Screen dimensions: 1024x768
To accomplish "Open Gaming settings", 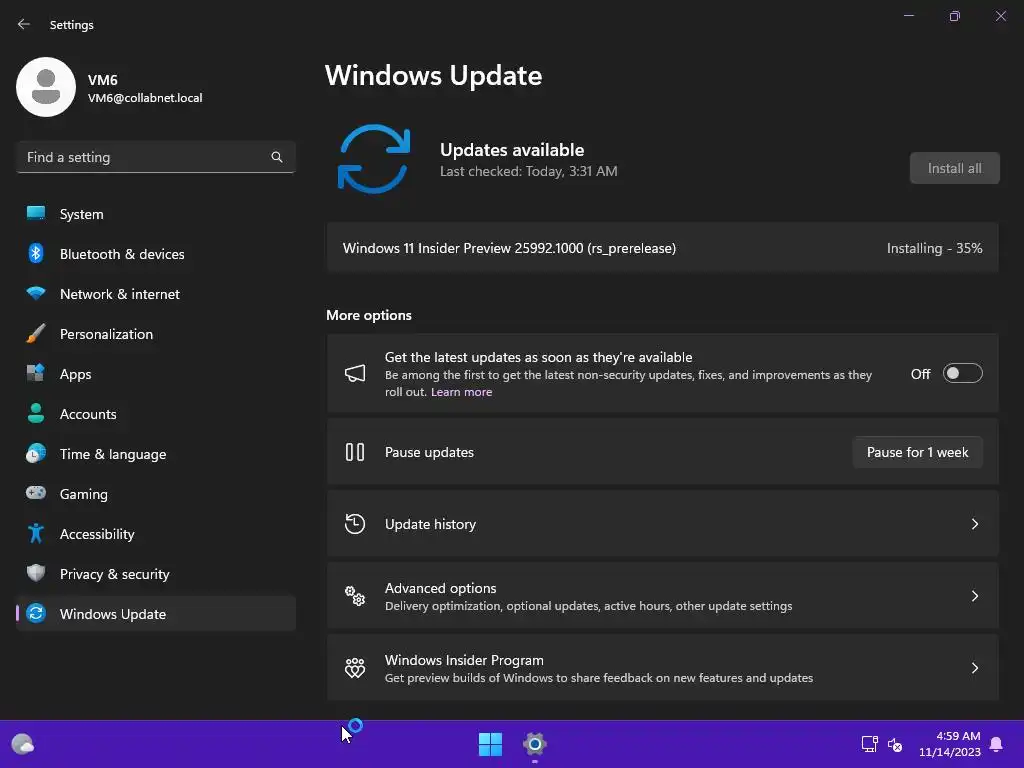I will click(x=155, y=494).
